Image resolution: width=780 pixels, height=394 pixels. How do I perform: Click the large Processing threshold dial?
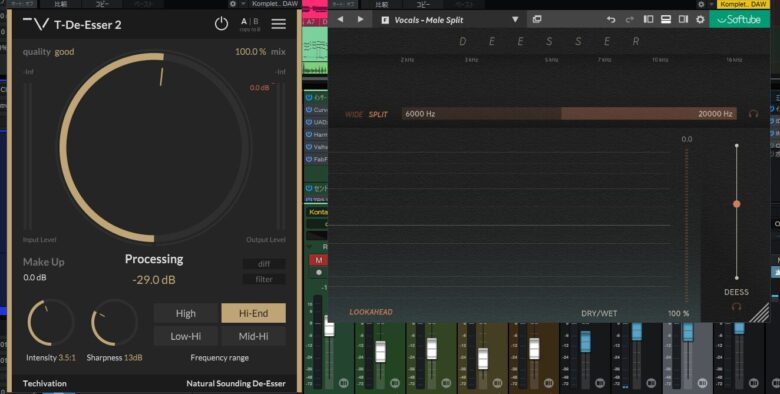coord(155,148)
